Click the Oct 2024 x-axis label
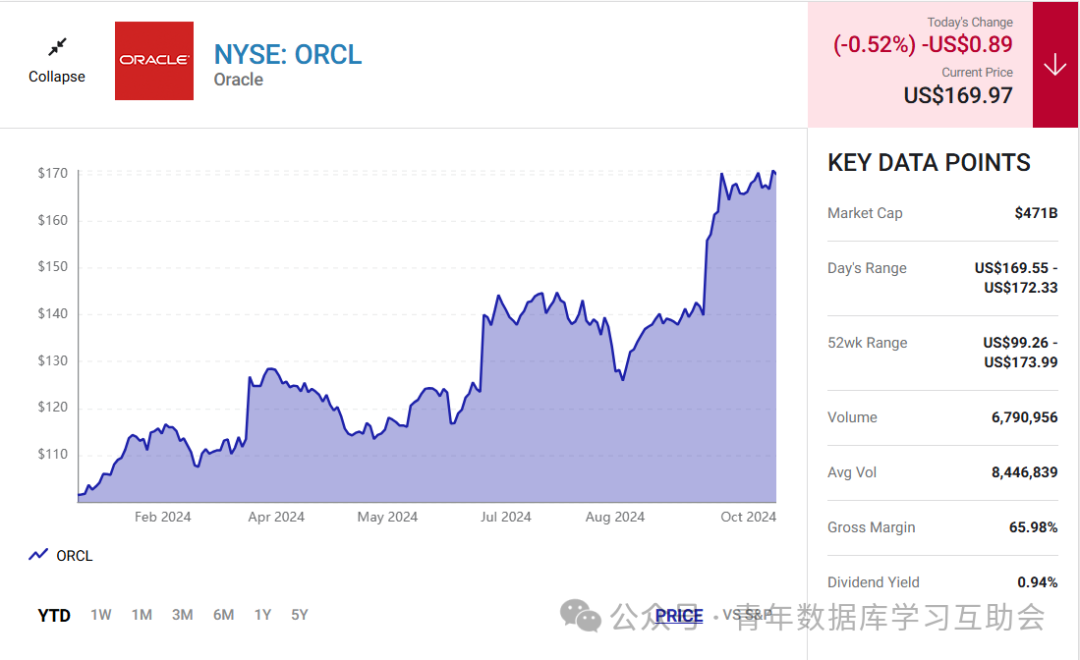This screenshot has height=660, width=1080. (x=748, y=517)
